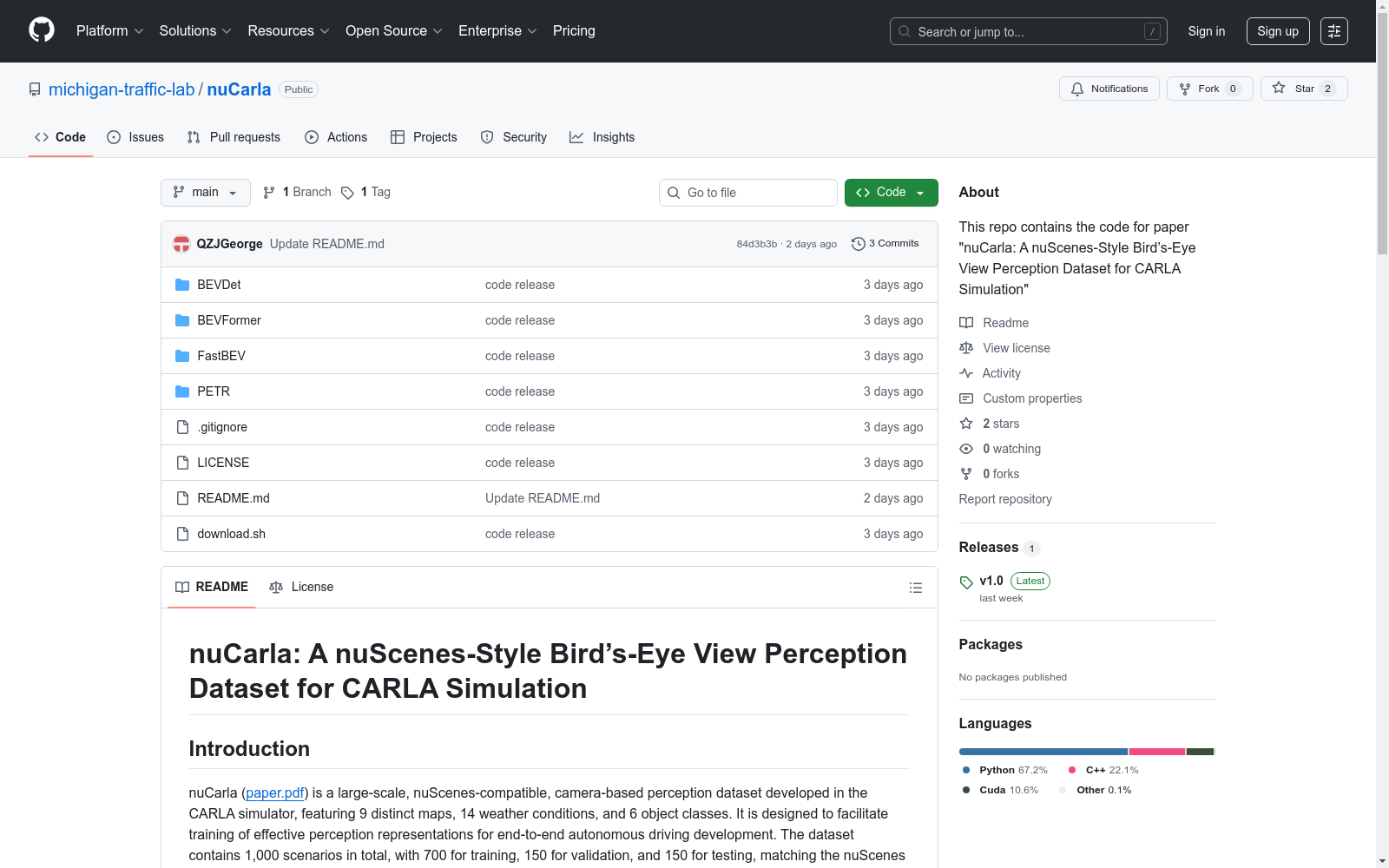This screenshot has width=1389, height=868.
Task: Click the scales icon beside View license
Action: (x=966, y=348)
